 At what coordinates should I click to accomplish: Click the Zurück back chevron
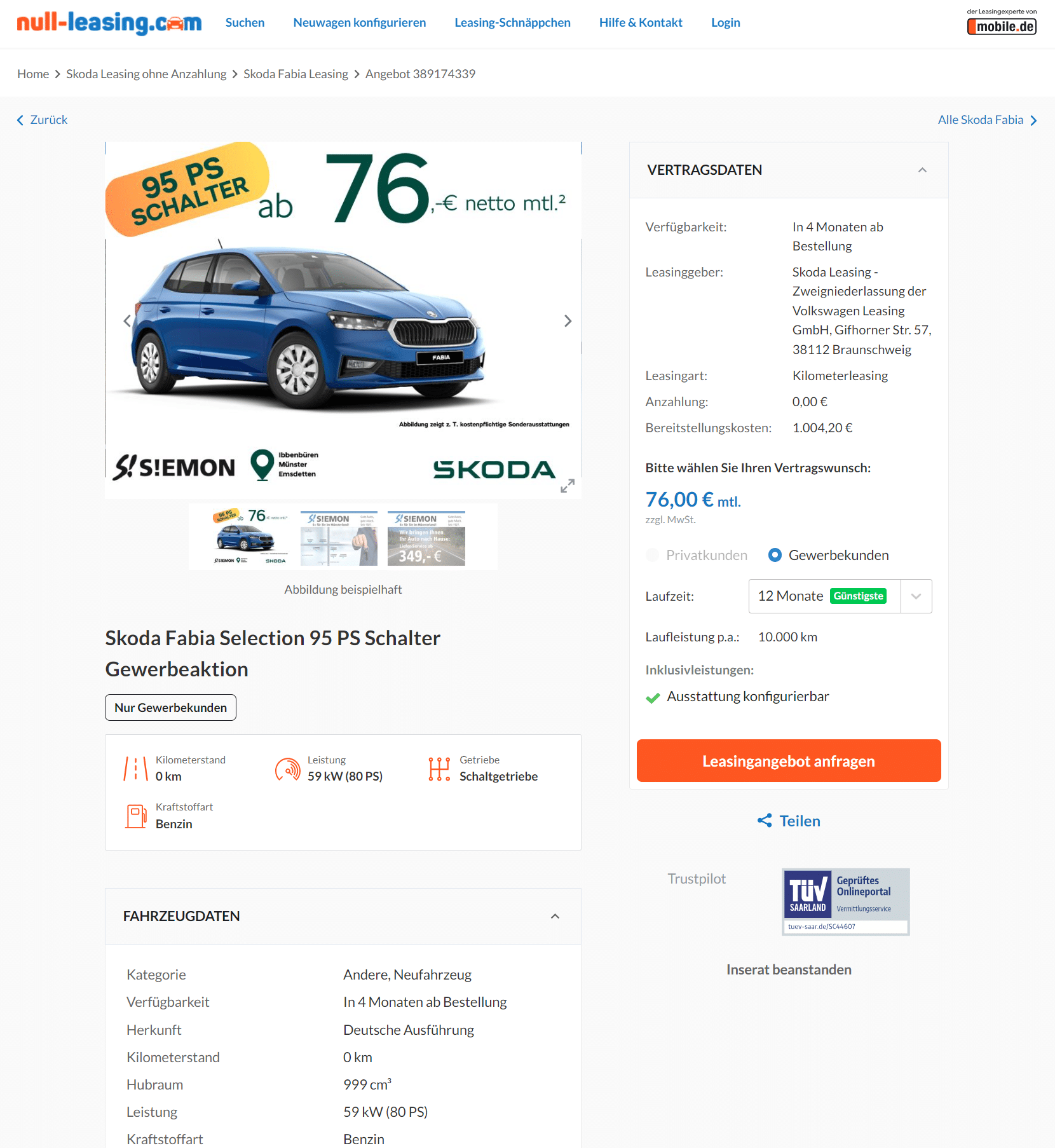20,120
